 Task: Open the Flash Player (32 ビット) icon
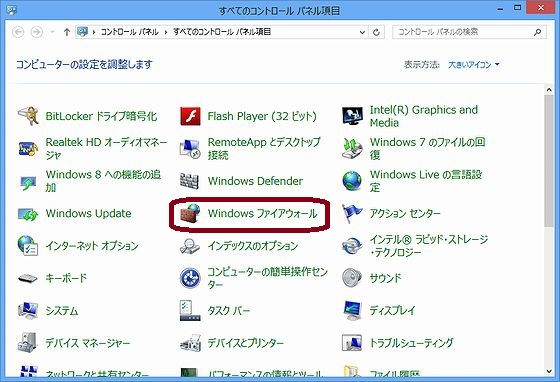coord(190,116)
